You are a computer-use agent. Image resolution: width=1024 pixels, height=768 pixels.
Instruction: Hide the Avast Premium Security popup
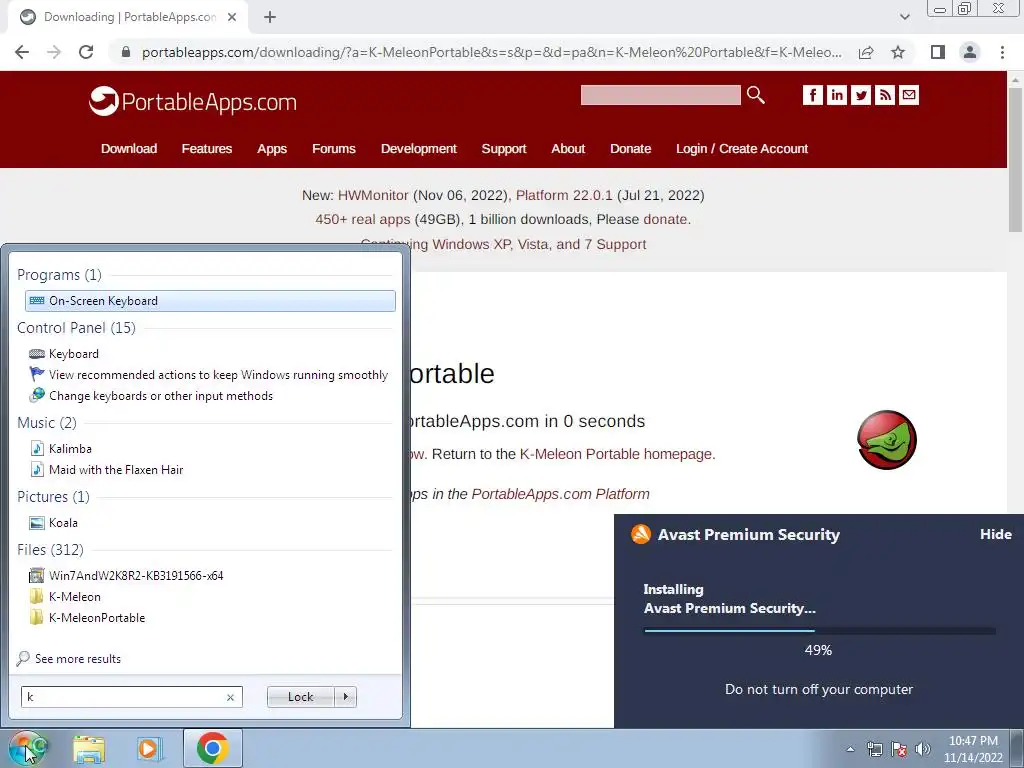point(996,534)
